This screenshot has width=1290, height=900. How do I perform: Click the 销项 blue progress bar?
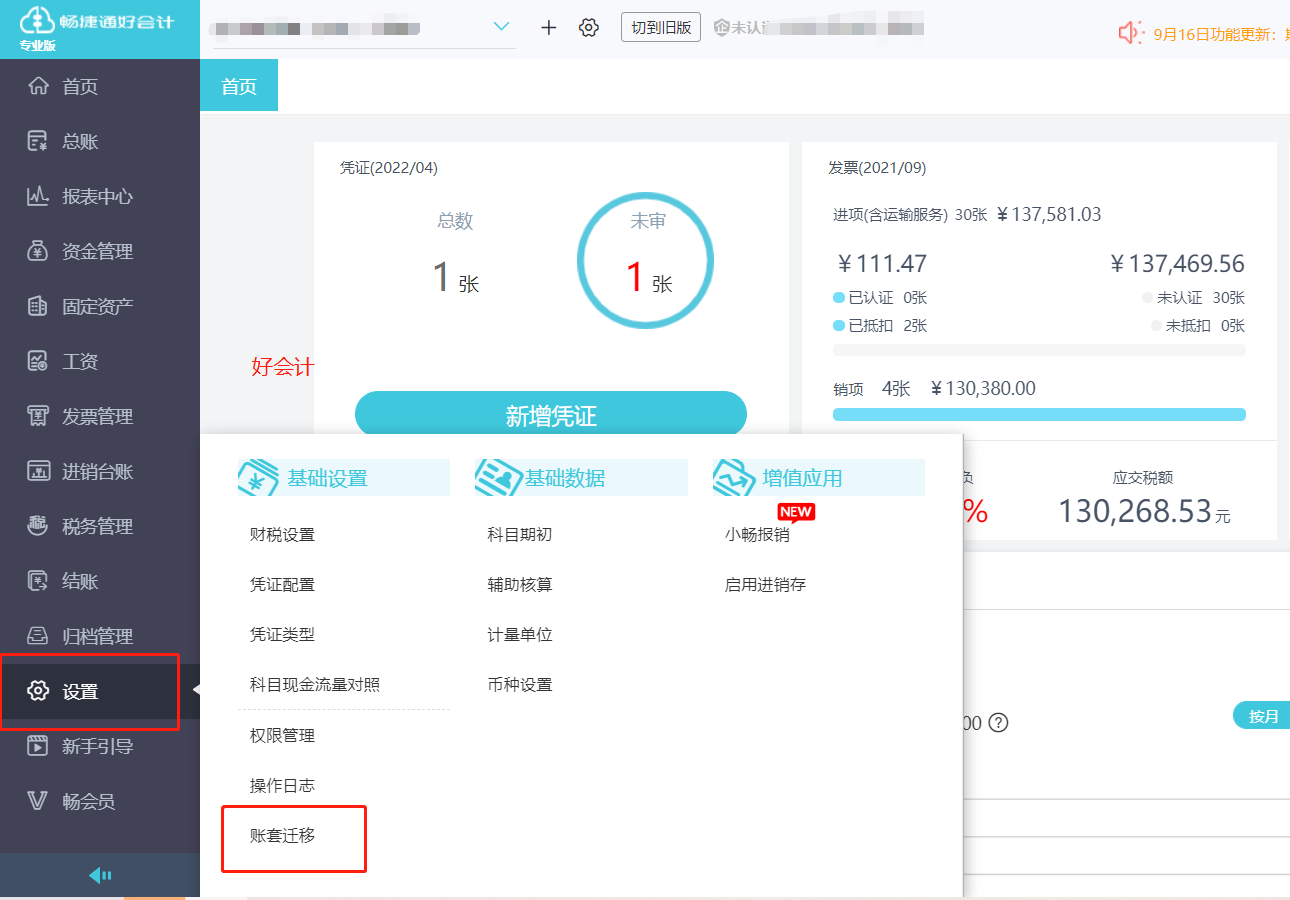pos(1039,414)
